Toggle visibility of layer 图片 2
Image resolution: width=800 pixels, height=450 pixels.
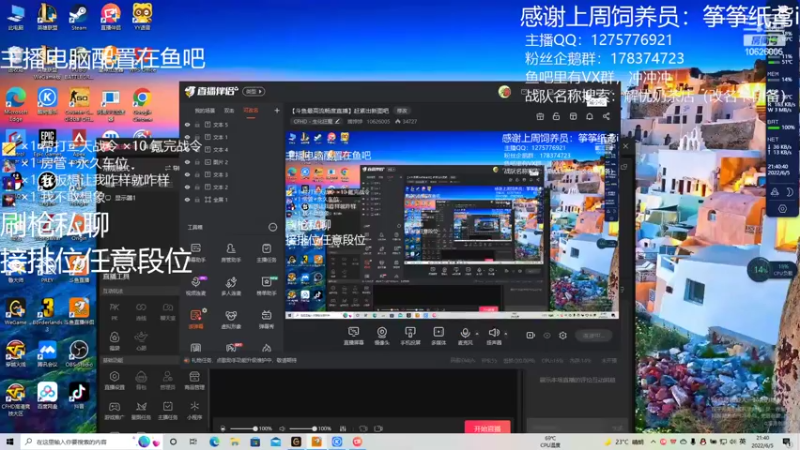pos(187,162)
